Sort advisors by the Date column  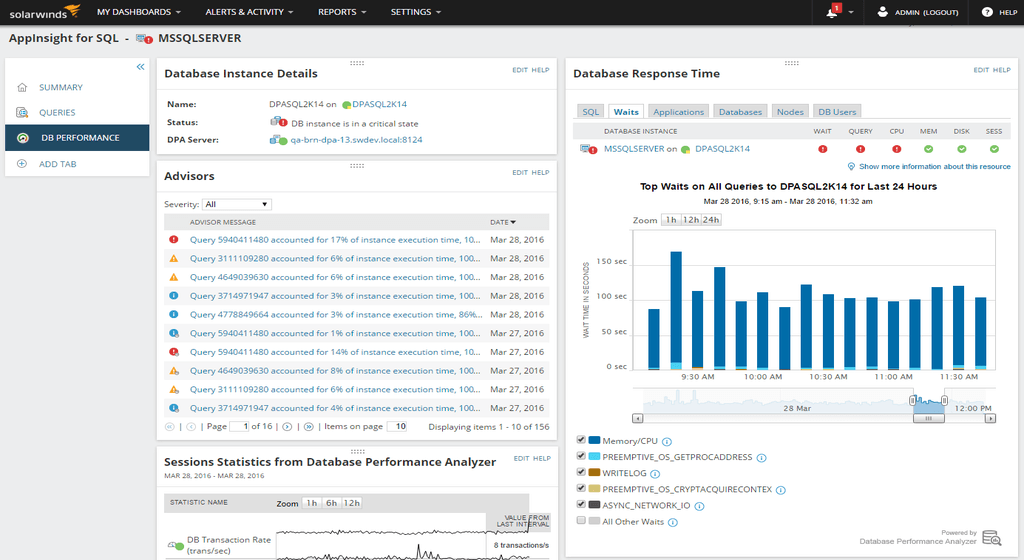point(503,222)
